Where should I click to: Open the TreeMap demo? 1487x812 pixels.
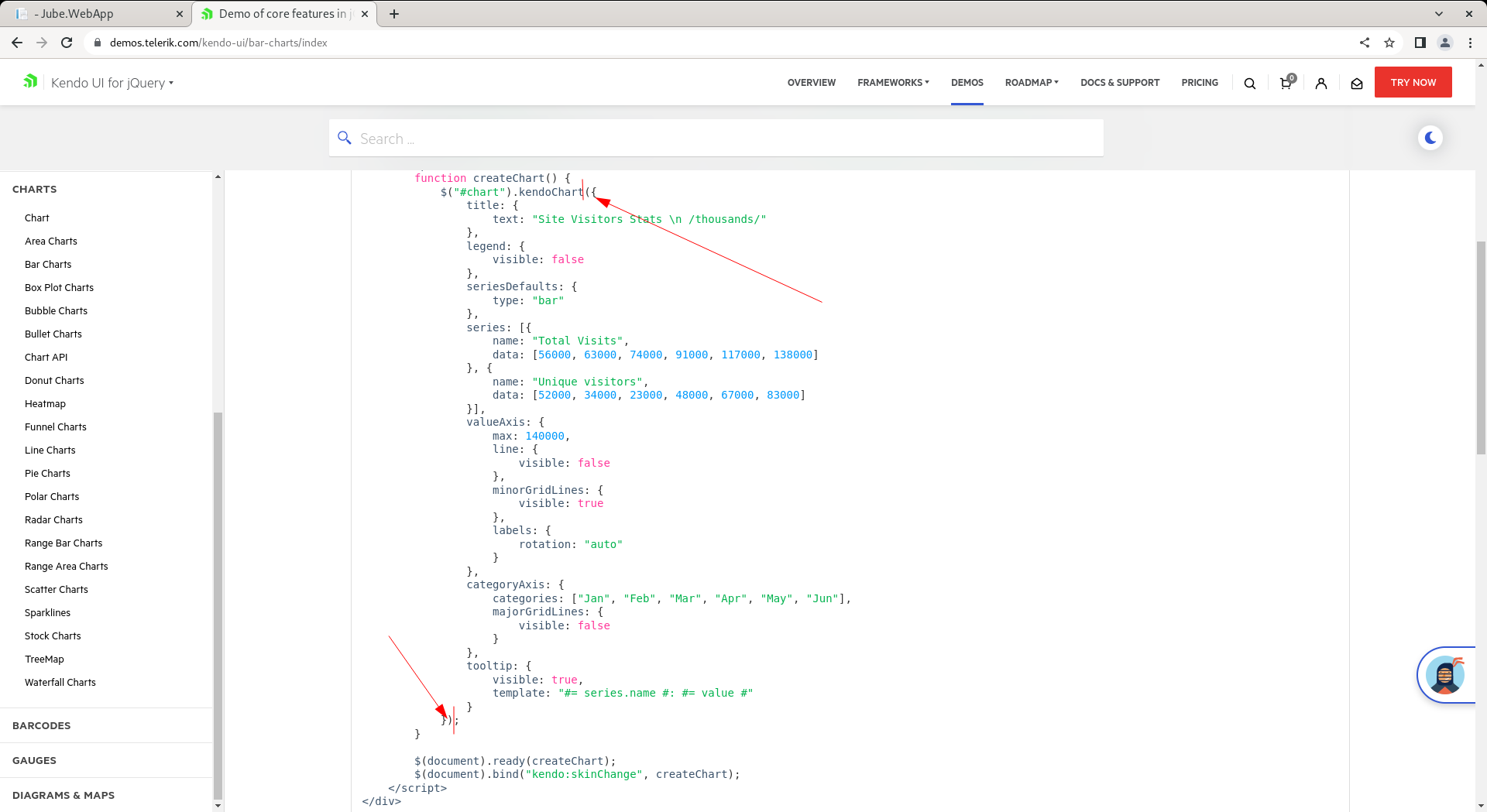point(44,659)
